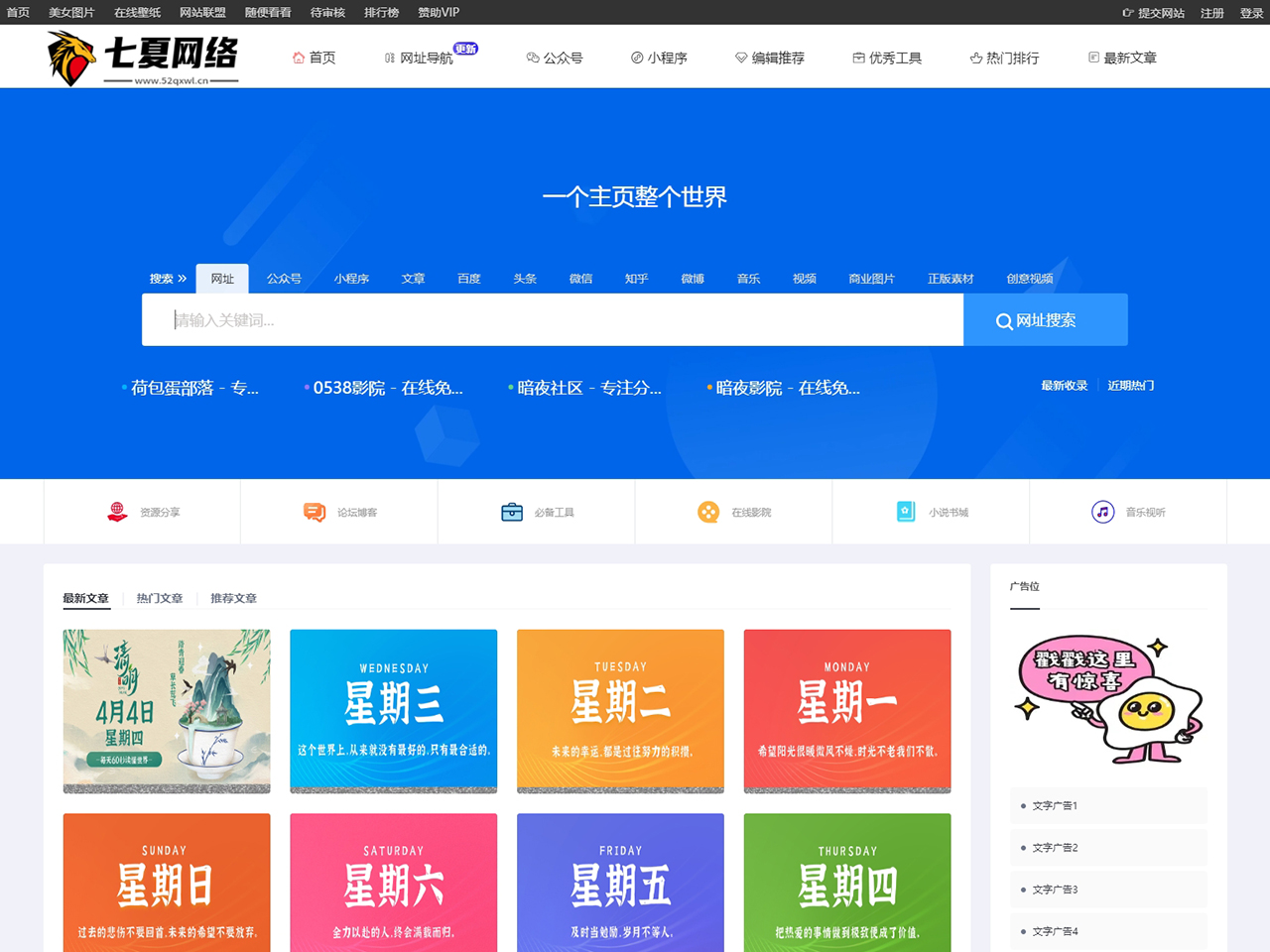Open the 网址导航 menu with 更新 badge
This screenshot has width=1270, height=952.
[427, 58]
